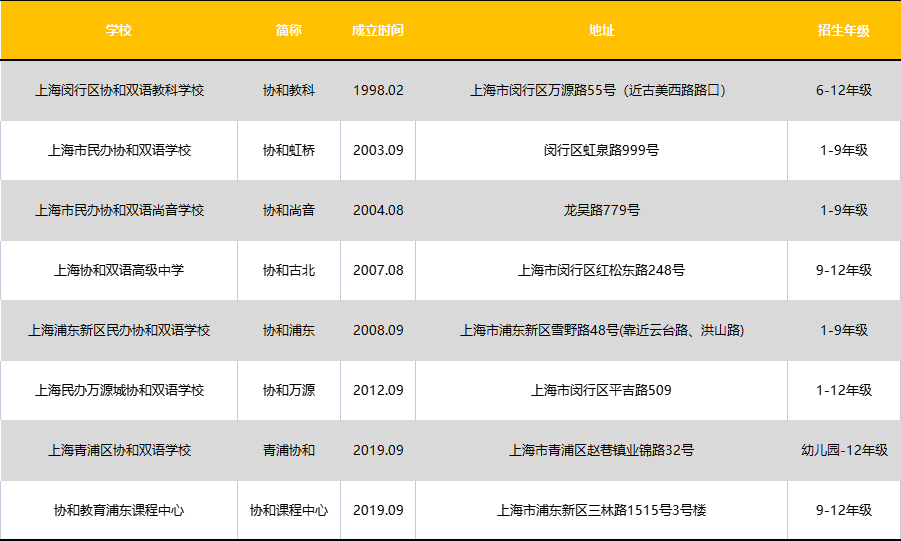Click the 上海市民办协和双语尚音学校 cell
The height and width of the screenshot is (541, 901).
pyautogui.click(x=119, y=210)
